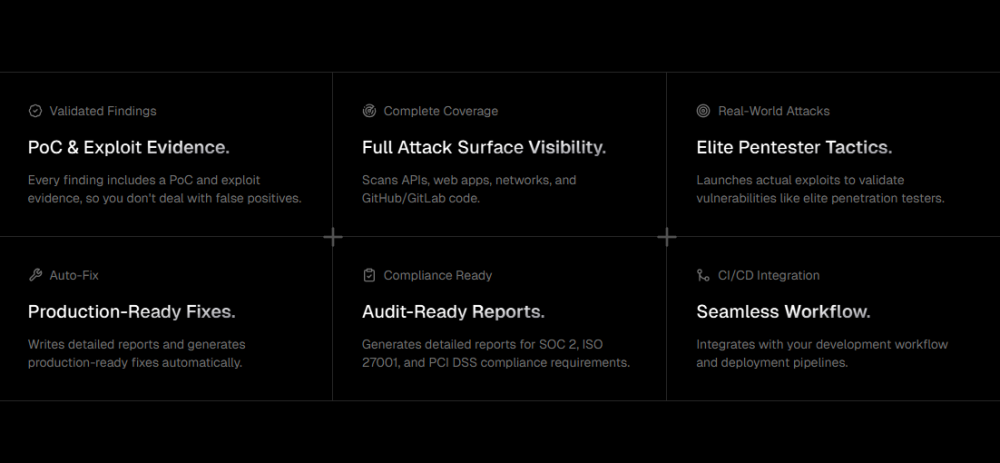Click the Seamless Workflow heading

[x=783, y=311]
